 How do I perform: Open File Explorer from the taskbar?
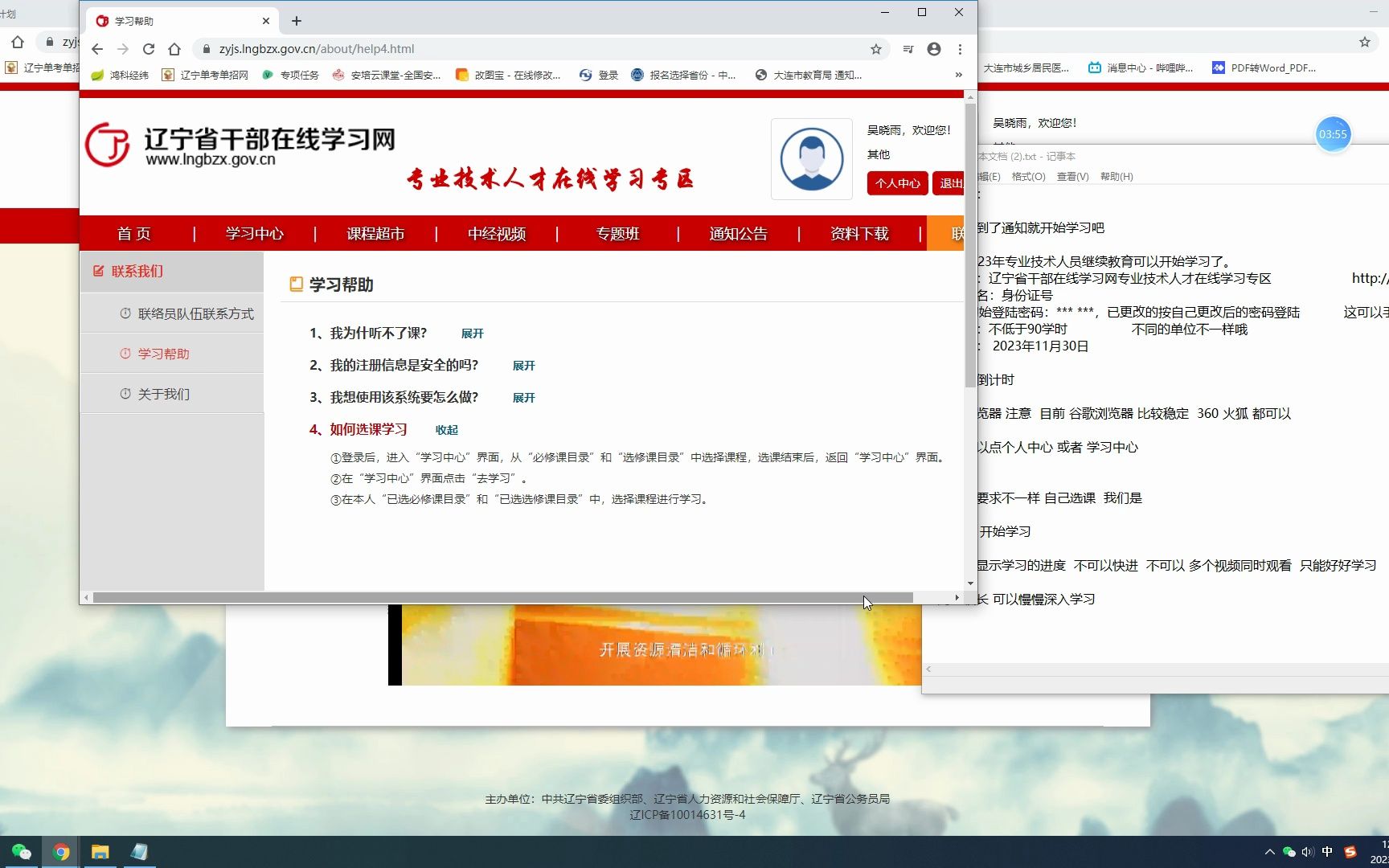coord(100,852)
